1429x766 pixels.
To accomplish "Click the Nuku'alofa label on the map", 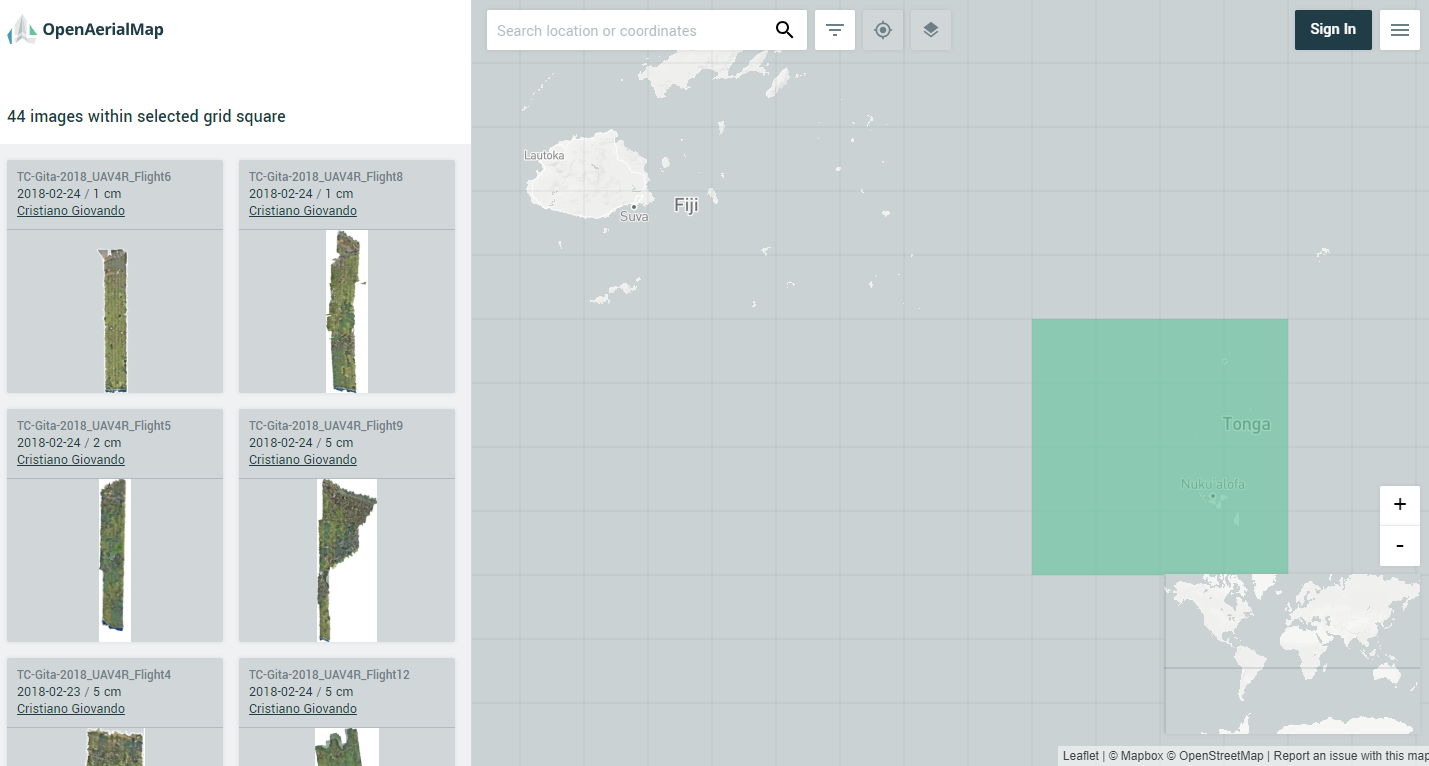I will (x=1213, y=484).
